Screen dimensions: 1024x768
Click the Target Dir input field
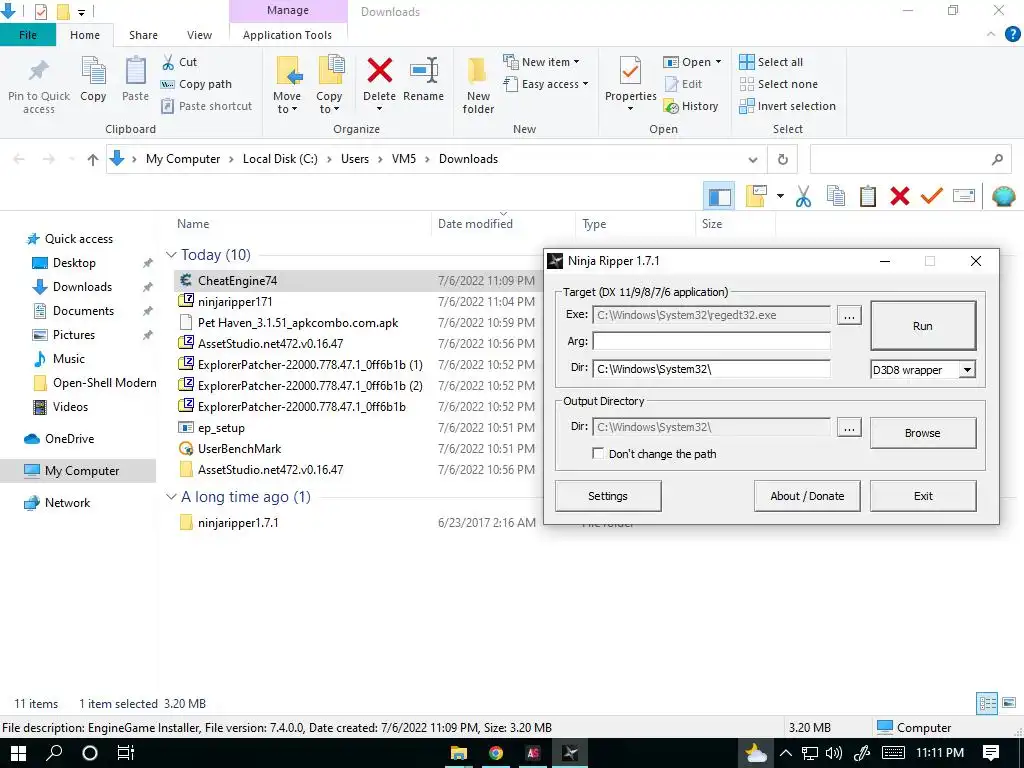click(711, 369)
